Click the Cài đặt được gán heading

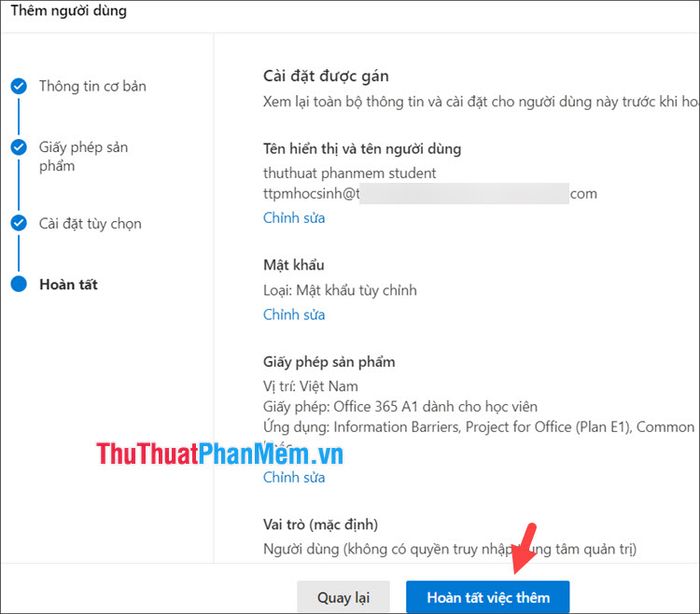click(326, 76)
